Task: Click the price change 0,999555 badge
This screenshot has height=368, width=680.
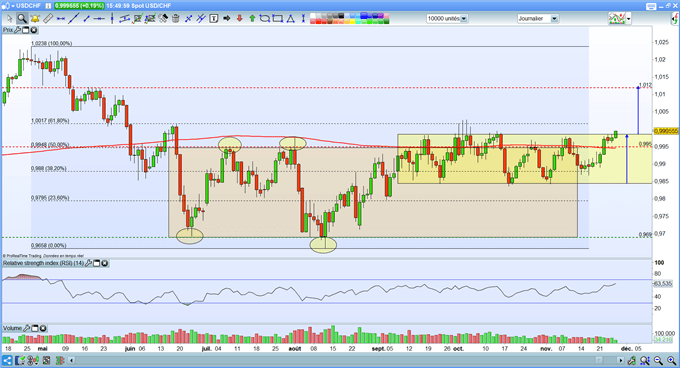Action: click(x=79, y=6)
